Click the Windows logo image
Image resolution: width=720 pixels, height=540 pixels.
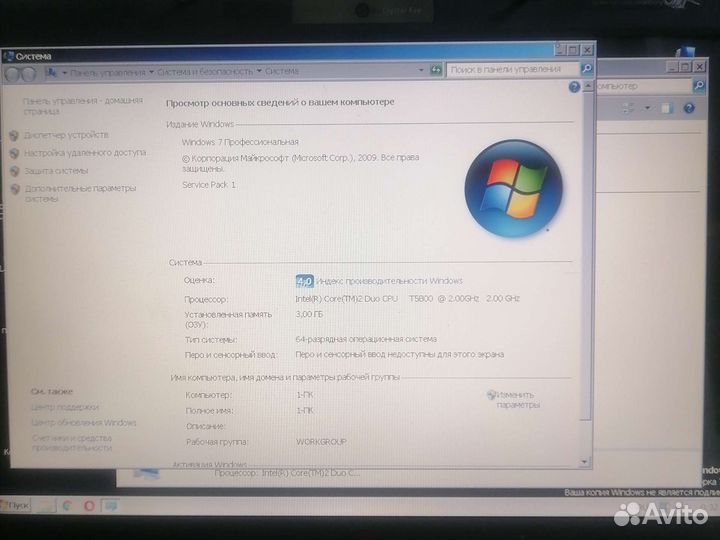tap(513, 188)
